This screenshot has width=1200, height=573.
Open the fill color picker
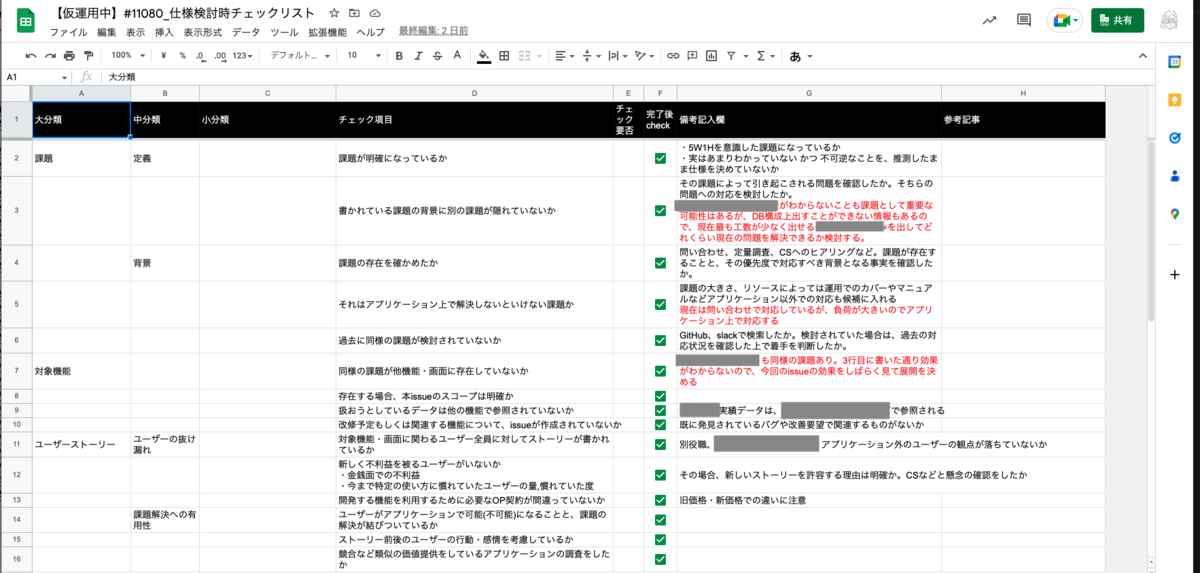[x=484, y=56]
